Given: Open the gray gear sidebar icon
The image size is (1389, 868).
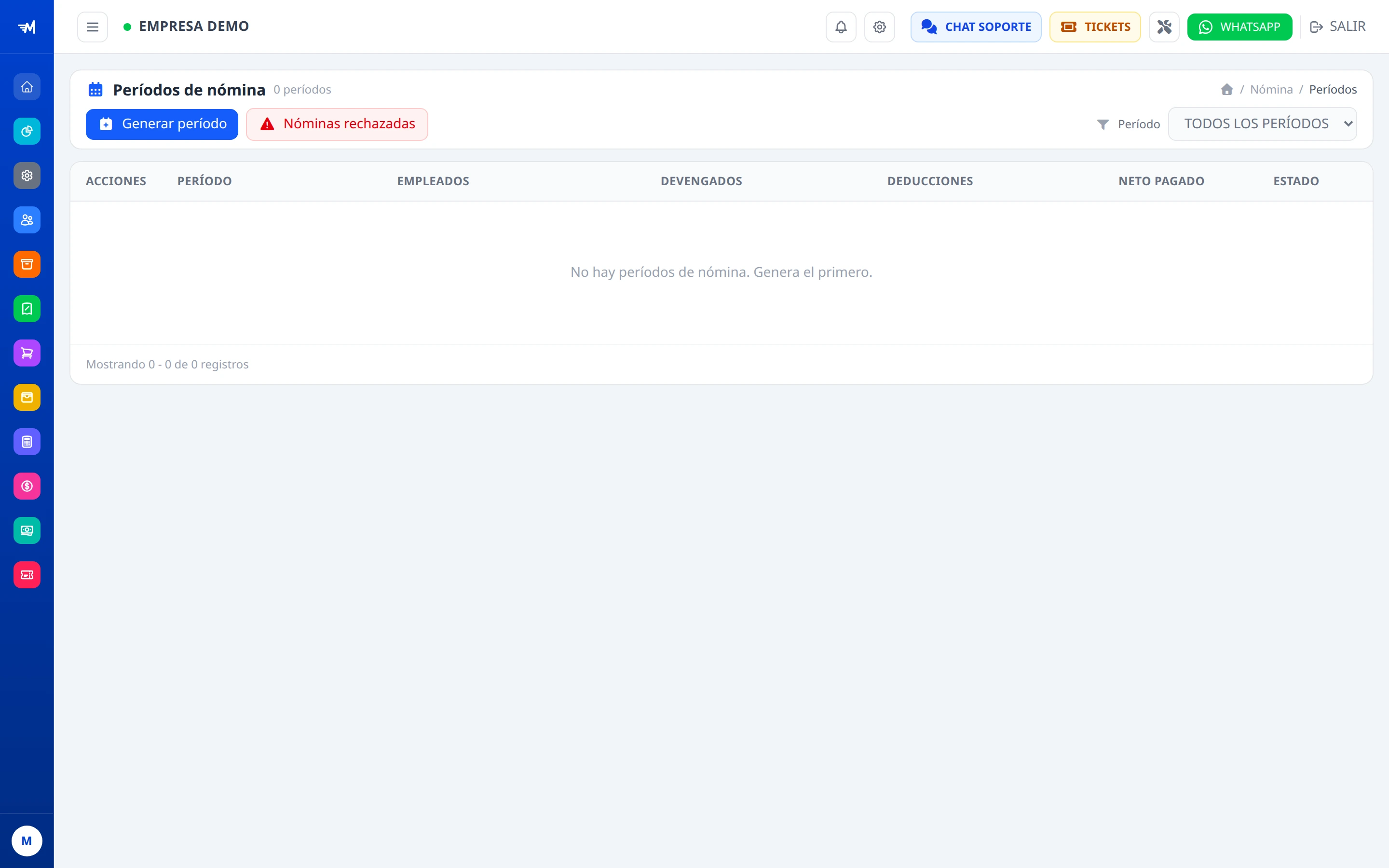Looking at the screenshot, I should click(x=27, y=176).
